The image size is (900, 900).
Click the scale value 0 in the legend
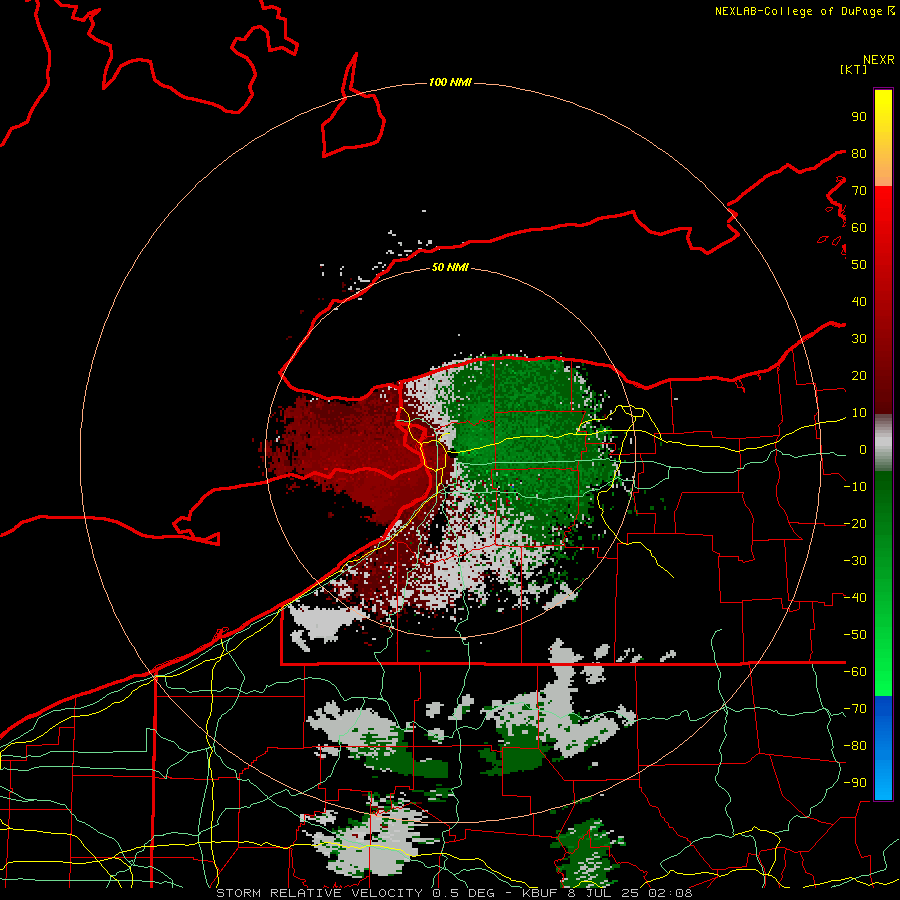tap(863, 449)
